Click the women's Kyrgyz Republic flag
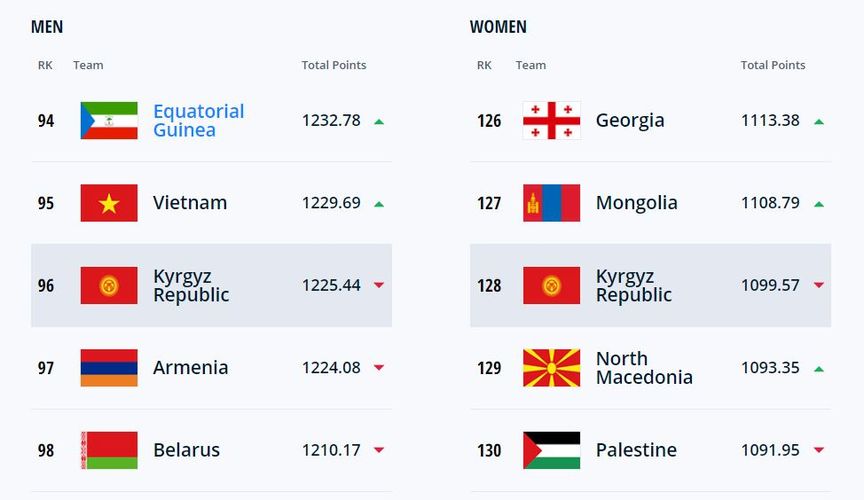 tap(551, 285)
